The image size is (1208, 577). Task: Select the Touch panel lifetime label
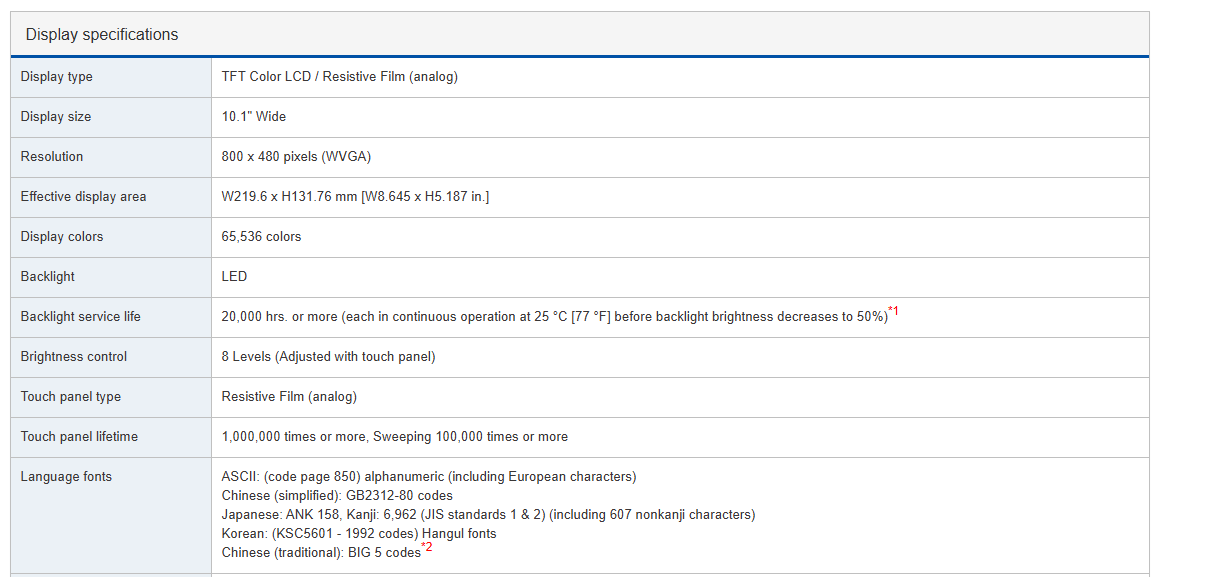click(x=79, y=437)
